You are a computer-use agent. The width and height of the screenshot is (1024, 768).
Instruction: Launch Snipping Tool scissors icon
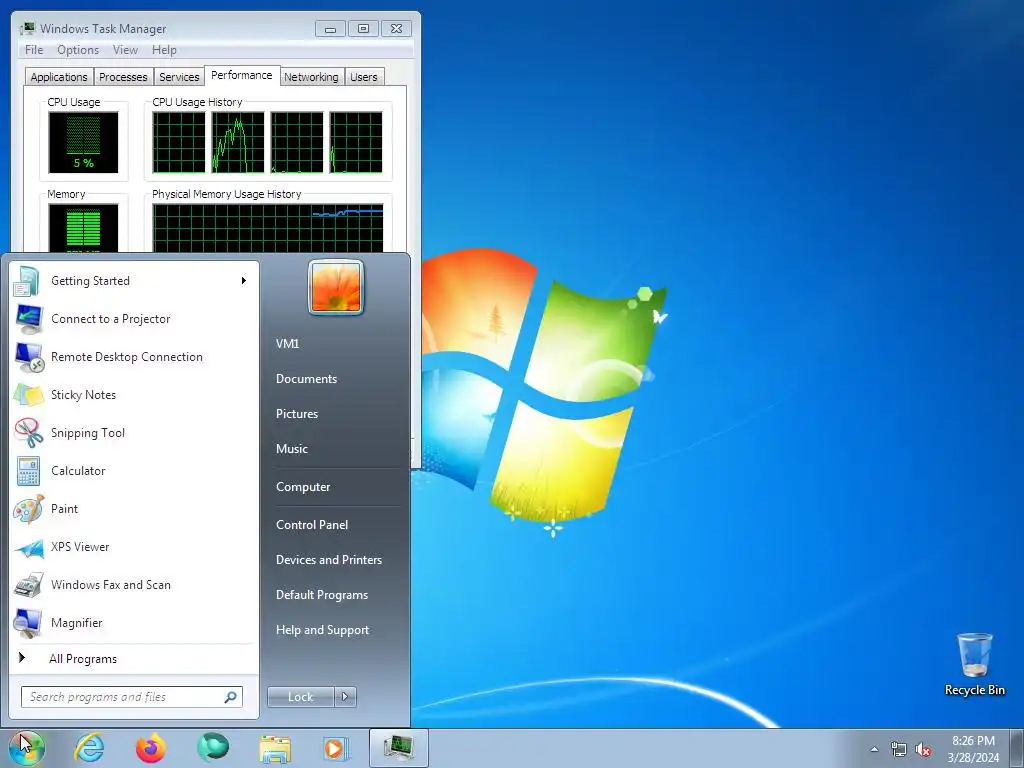click(x=27, y=433)
